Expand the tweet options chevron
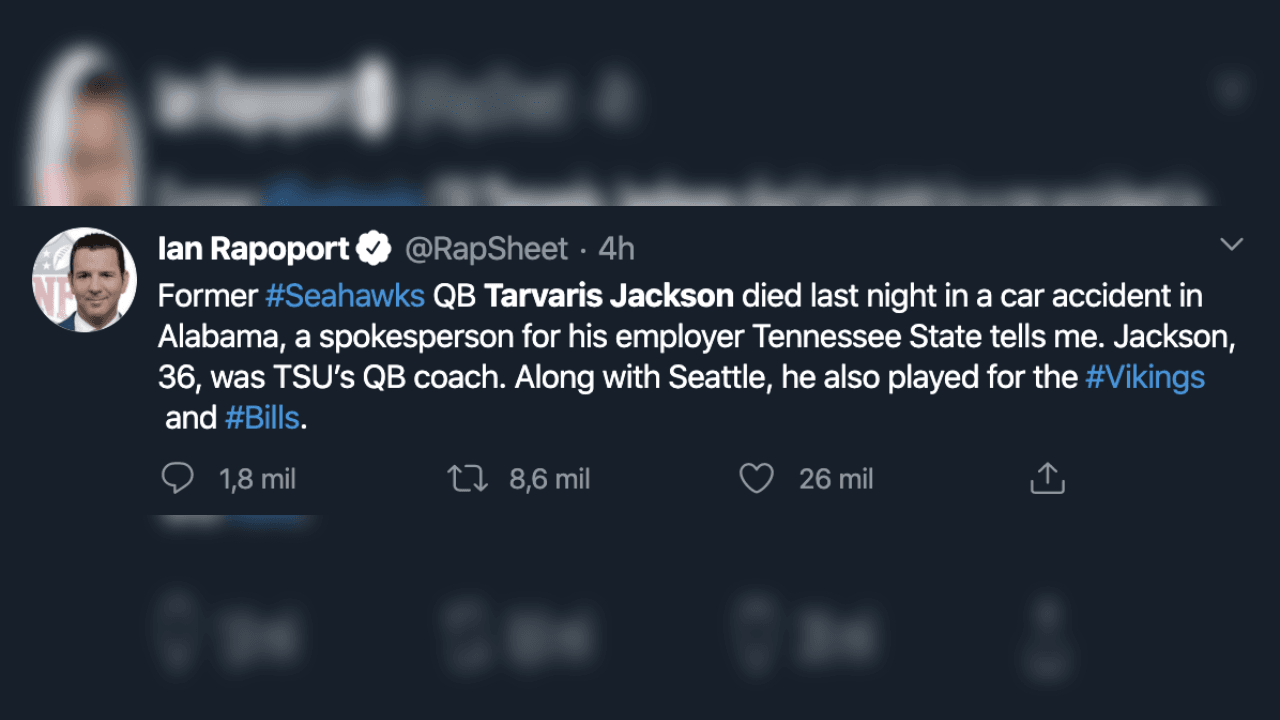 point(1232,245)
